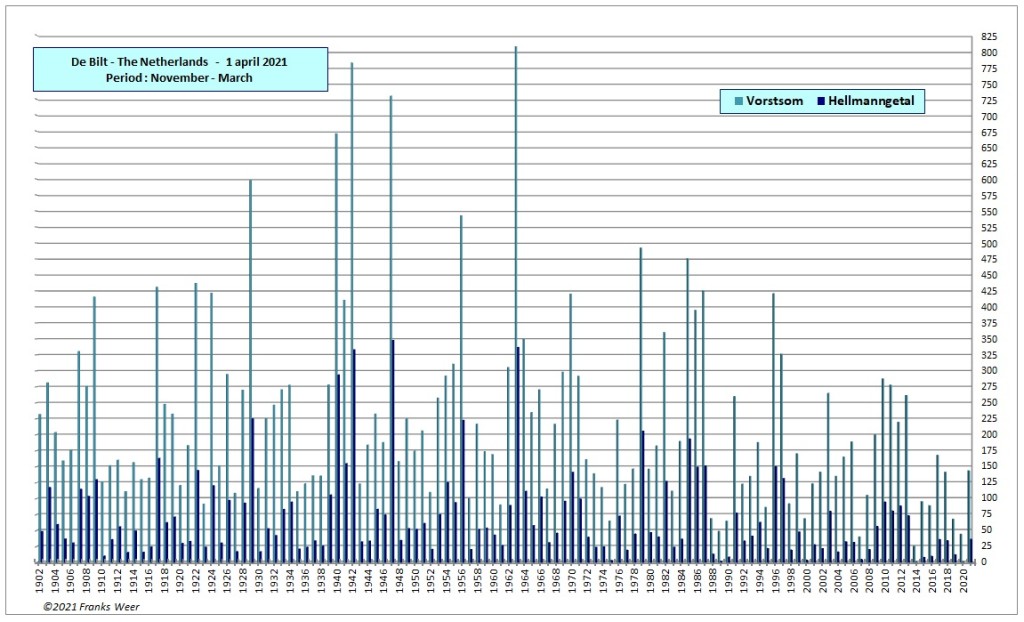The height and width of the screenshot is (622, 1024).
Task: Click the 1947 Hellmanngetal dark bar near 350
Action: coord(393,450)
